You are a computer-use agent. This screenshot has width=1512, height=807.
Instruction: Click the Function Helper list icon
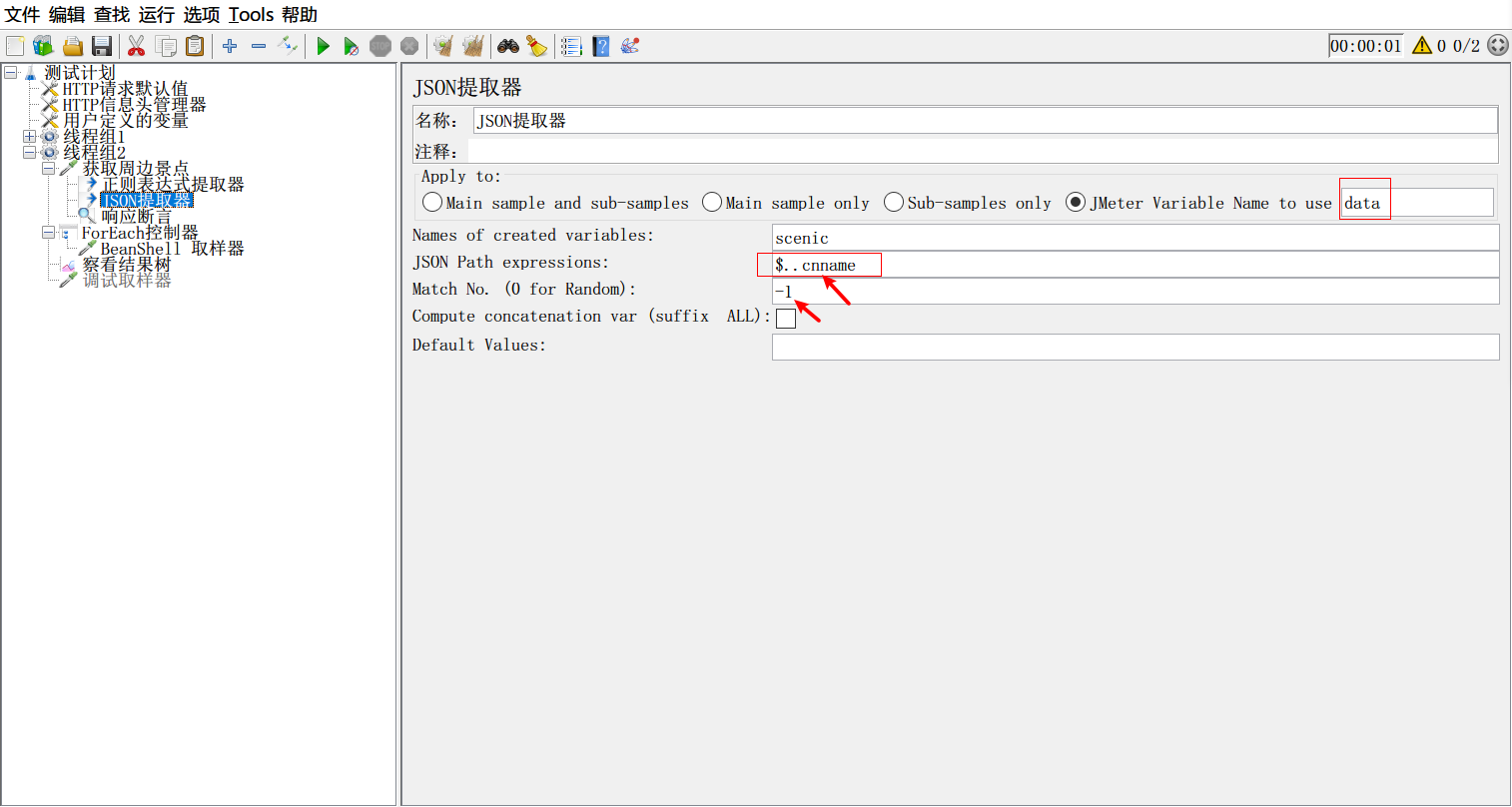pyautogui.click(x=571, y=46)
